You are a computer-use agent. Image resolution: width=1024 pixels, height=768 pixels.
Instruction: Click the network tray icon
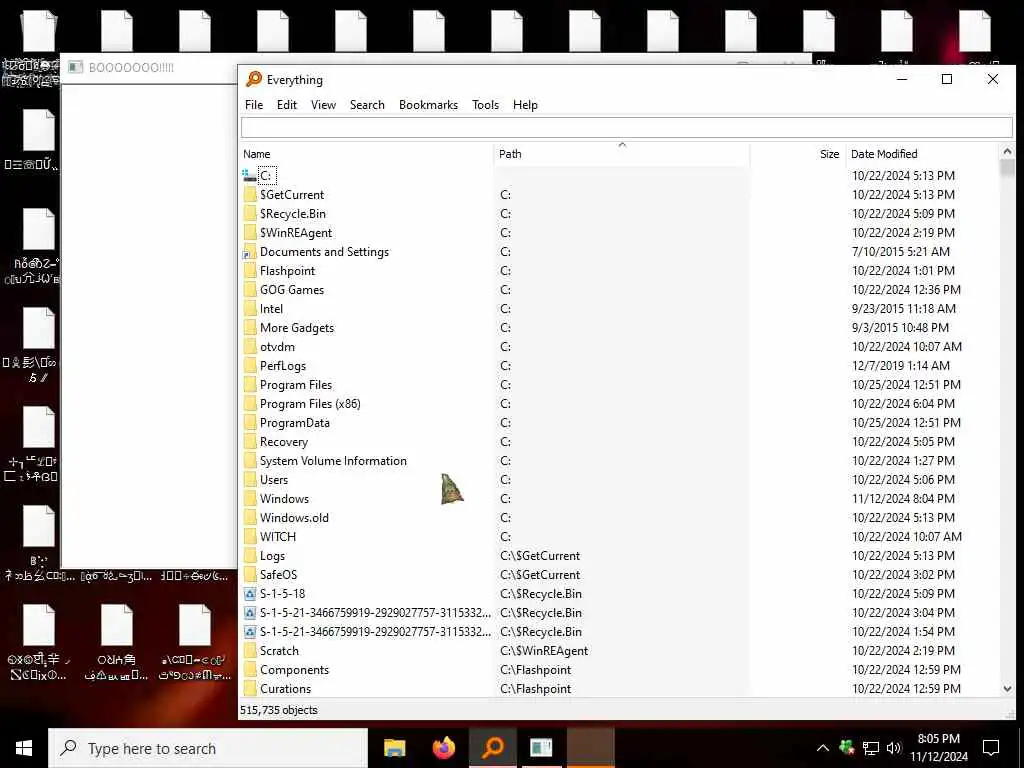871,748
